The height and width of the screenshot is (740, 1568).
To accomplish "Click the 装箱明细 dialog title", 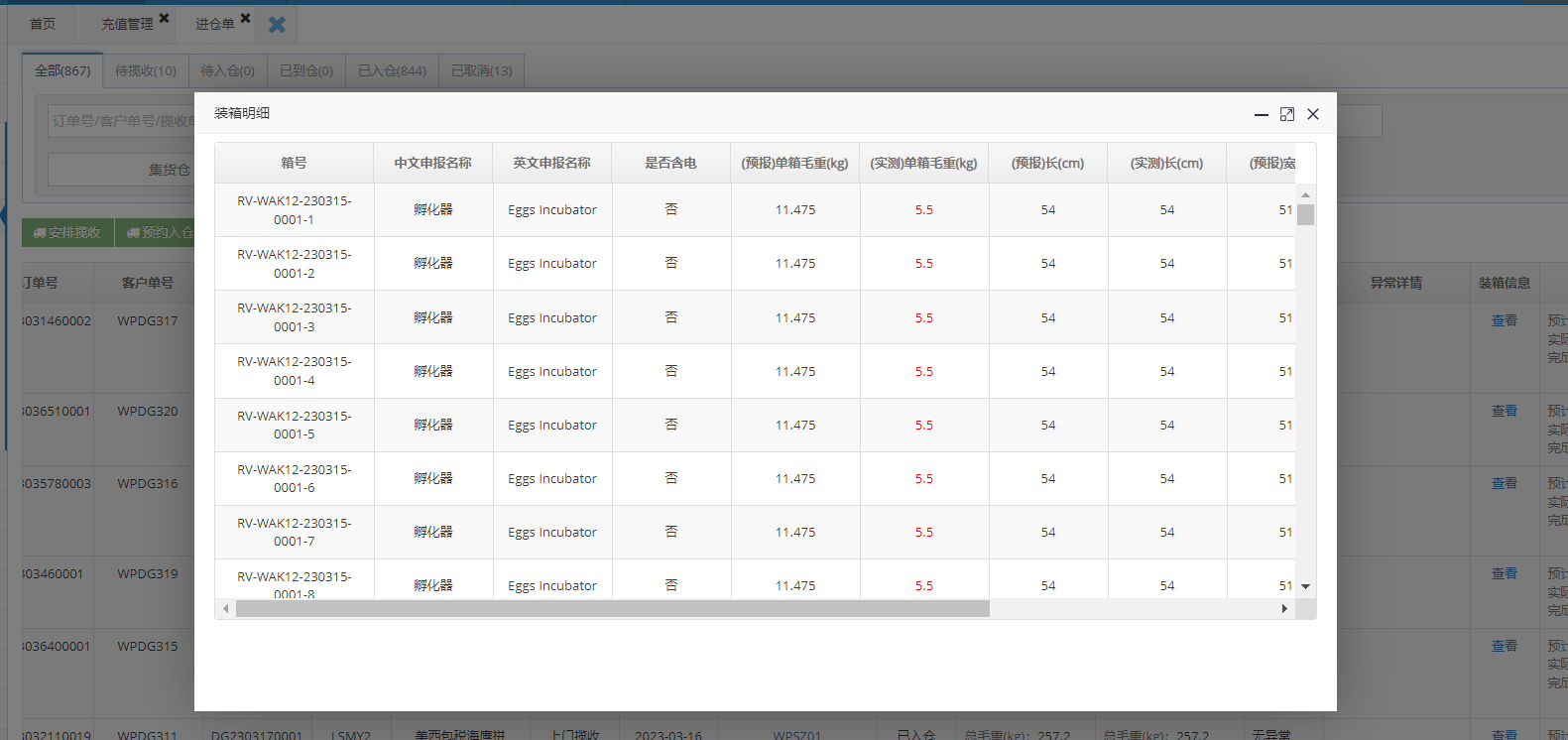I will click(242, 113).
